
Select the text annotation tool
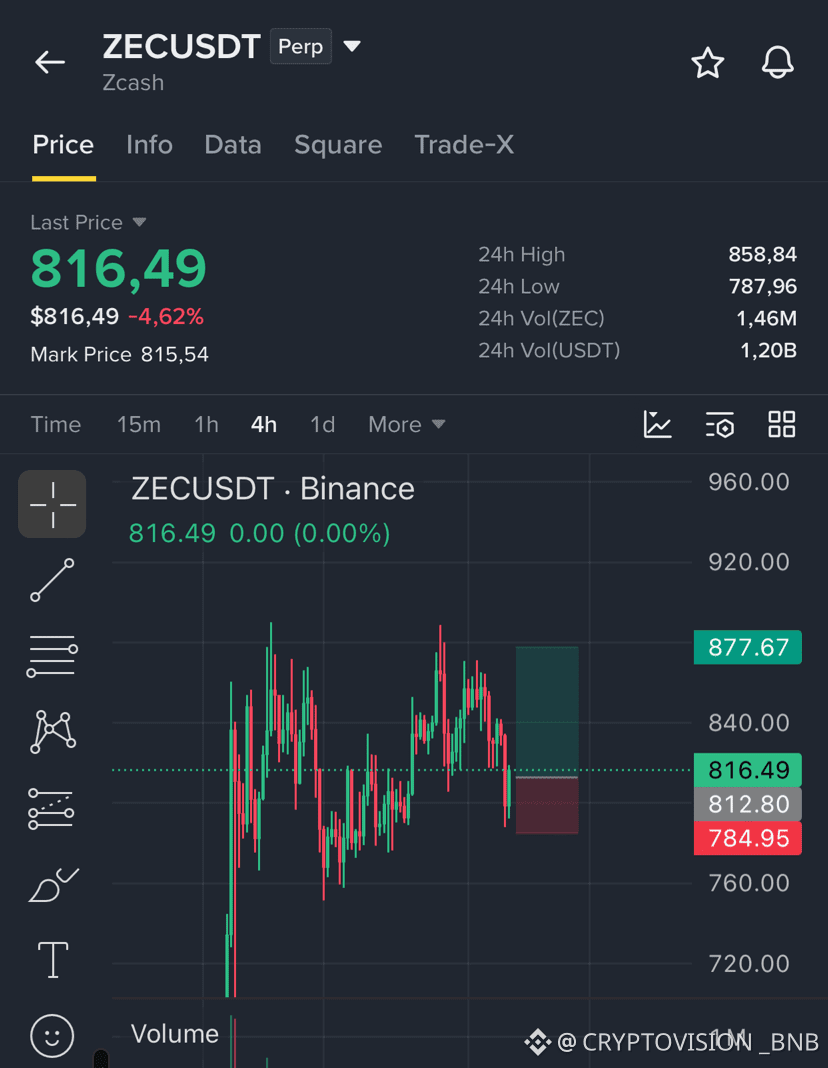point(53,960)
